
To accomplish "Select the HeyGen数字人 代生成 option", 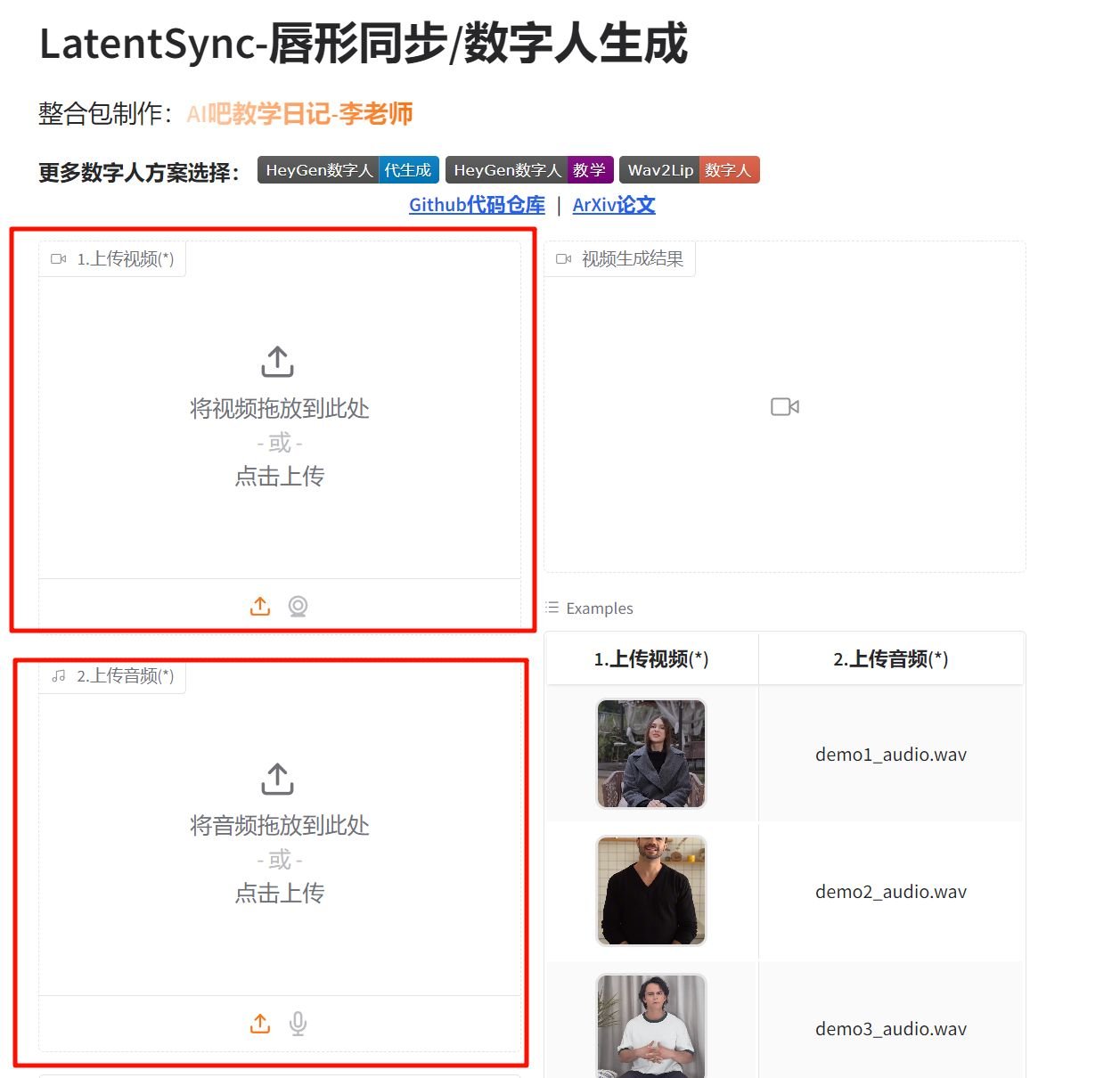I will click(x=347, y=169).
